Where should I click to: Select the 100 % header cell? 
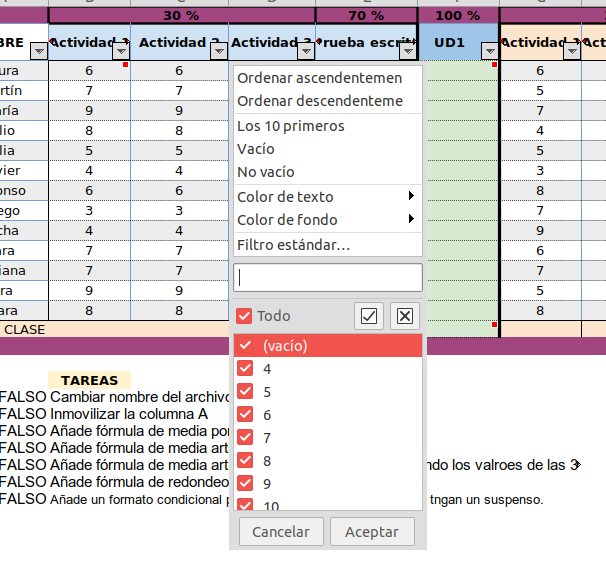pyautogui.click(x=458, y=15)
